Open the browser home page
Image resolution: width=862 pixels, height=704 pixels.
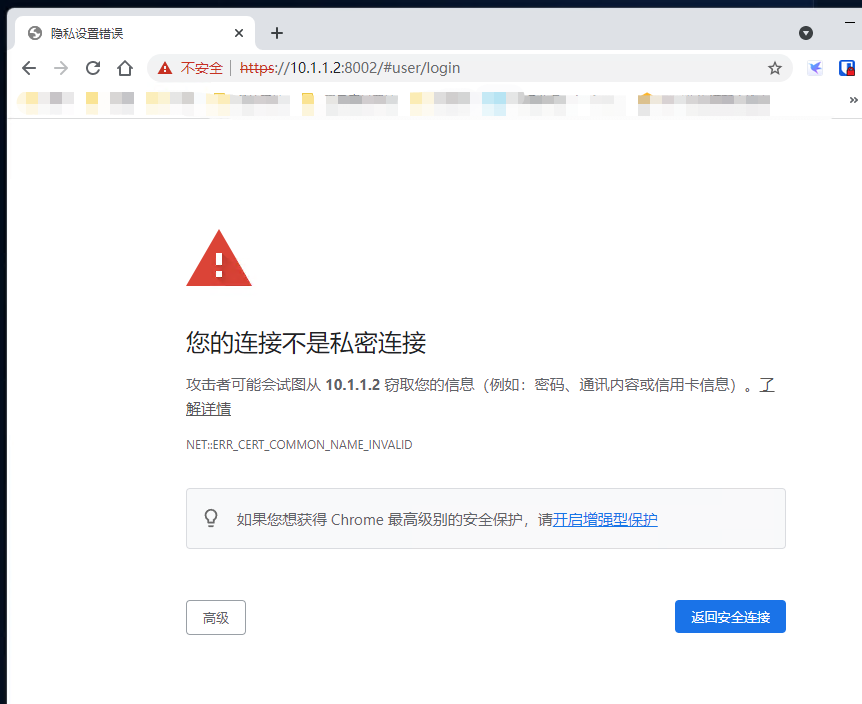pyautogui.click(x=124, y=68)
